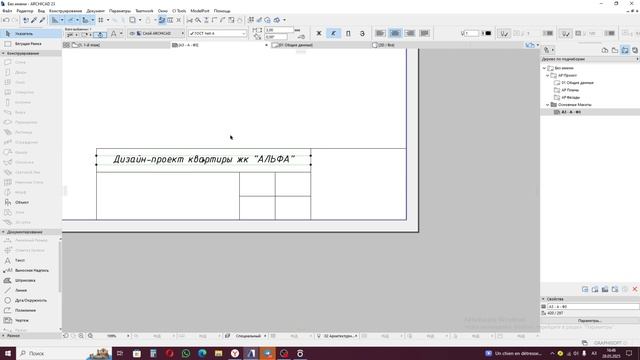Click new layout icon at Navigator bottom
Screen dimensions: 640x360
click(x=585, y=289)
